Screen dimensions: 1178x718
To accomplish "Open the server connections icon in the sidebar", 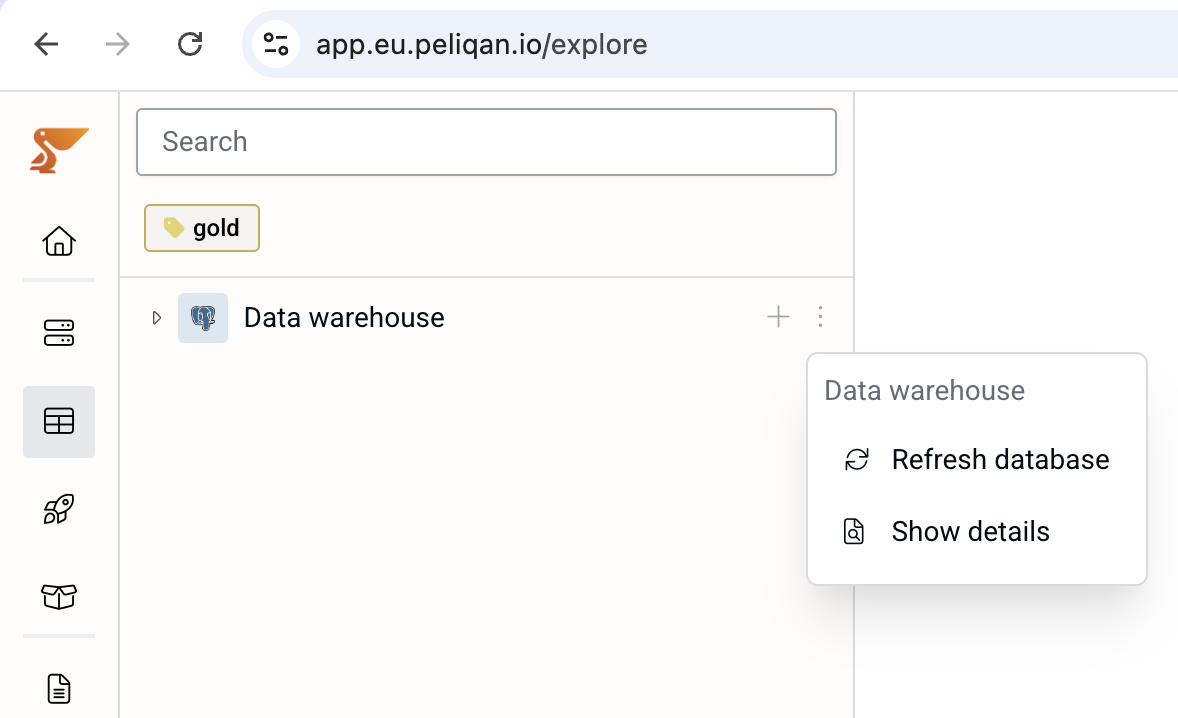I will (59, 333).
